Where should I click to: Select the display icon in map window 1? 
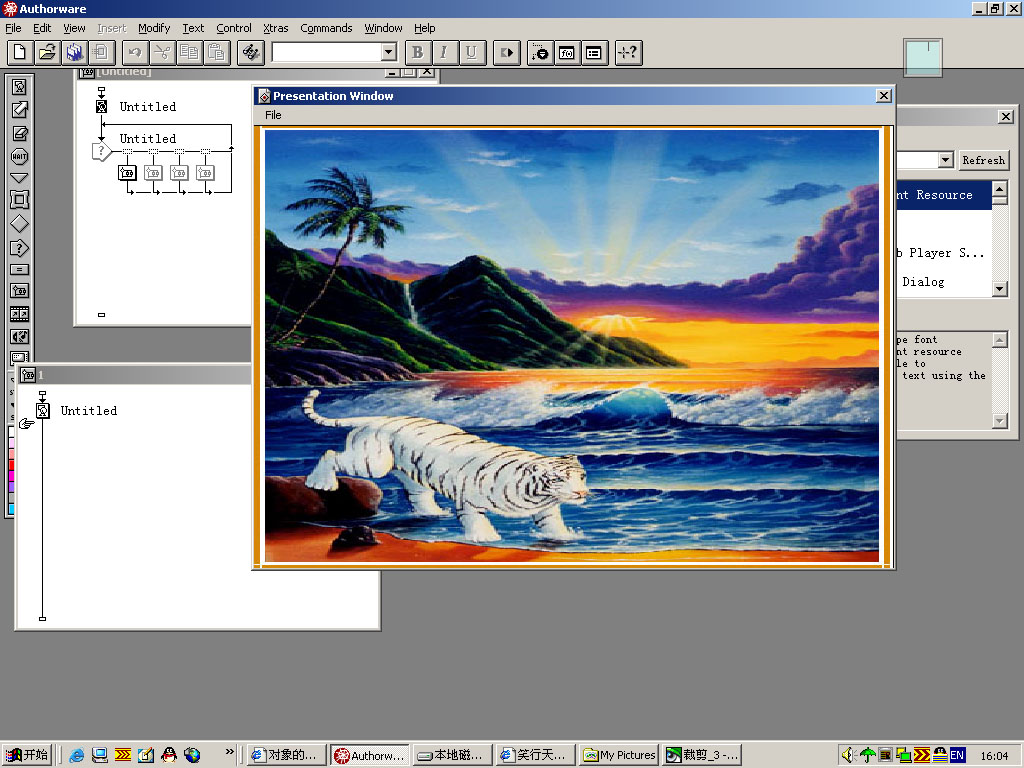click(42, 411)
